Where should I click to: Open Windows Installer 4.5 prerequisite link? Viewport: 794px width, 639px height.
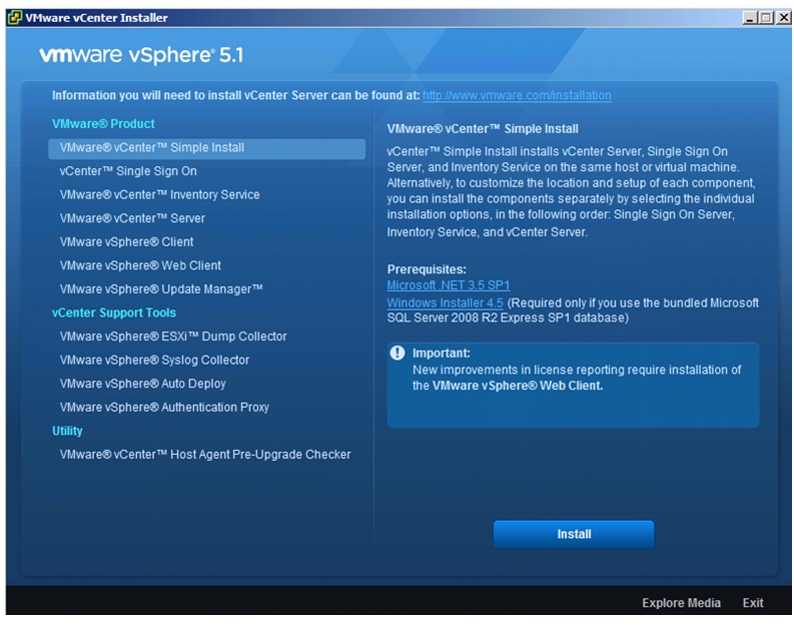click(x=445, y=303)
